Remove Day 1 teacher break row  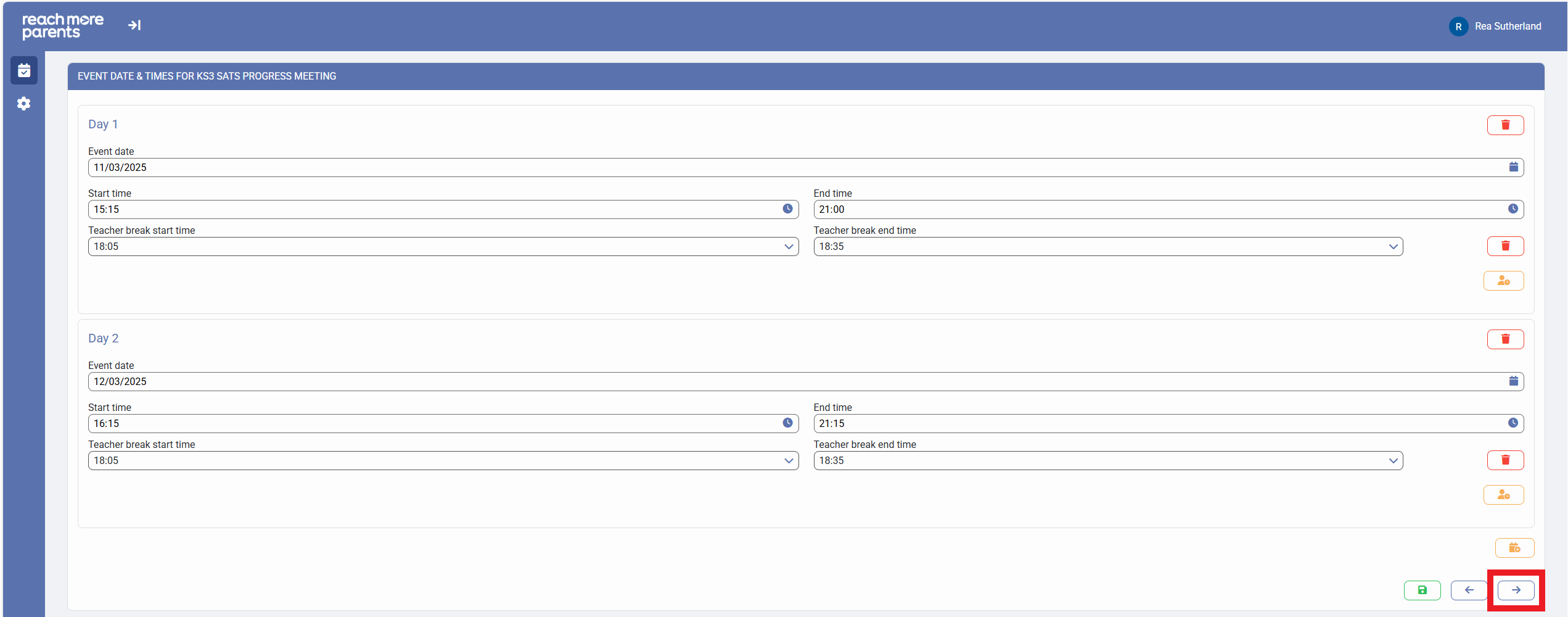tap(1504, 246)
